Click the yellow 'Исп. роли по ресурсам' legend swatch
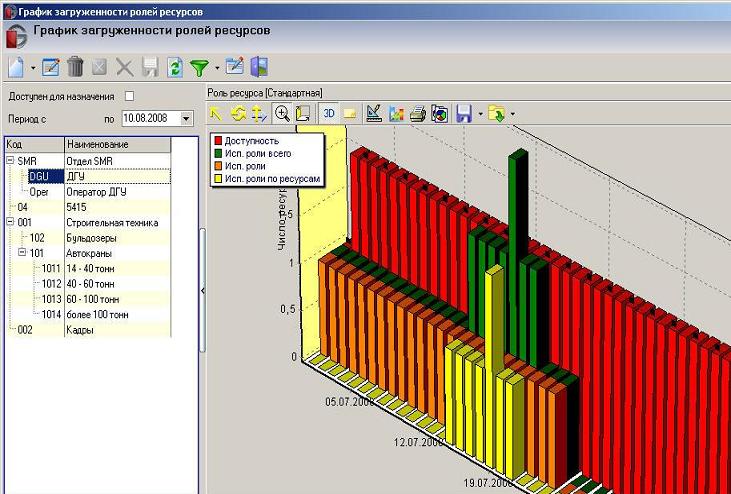 click(217, 178)
